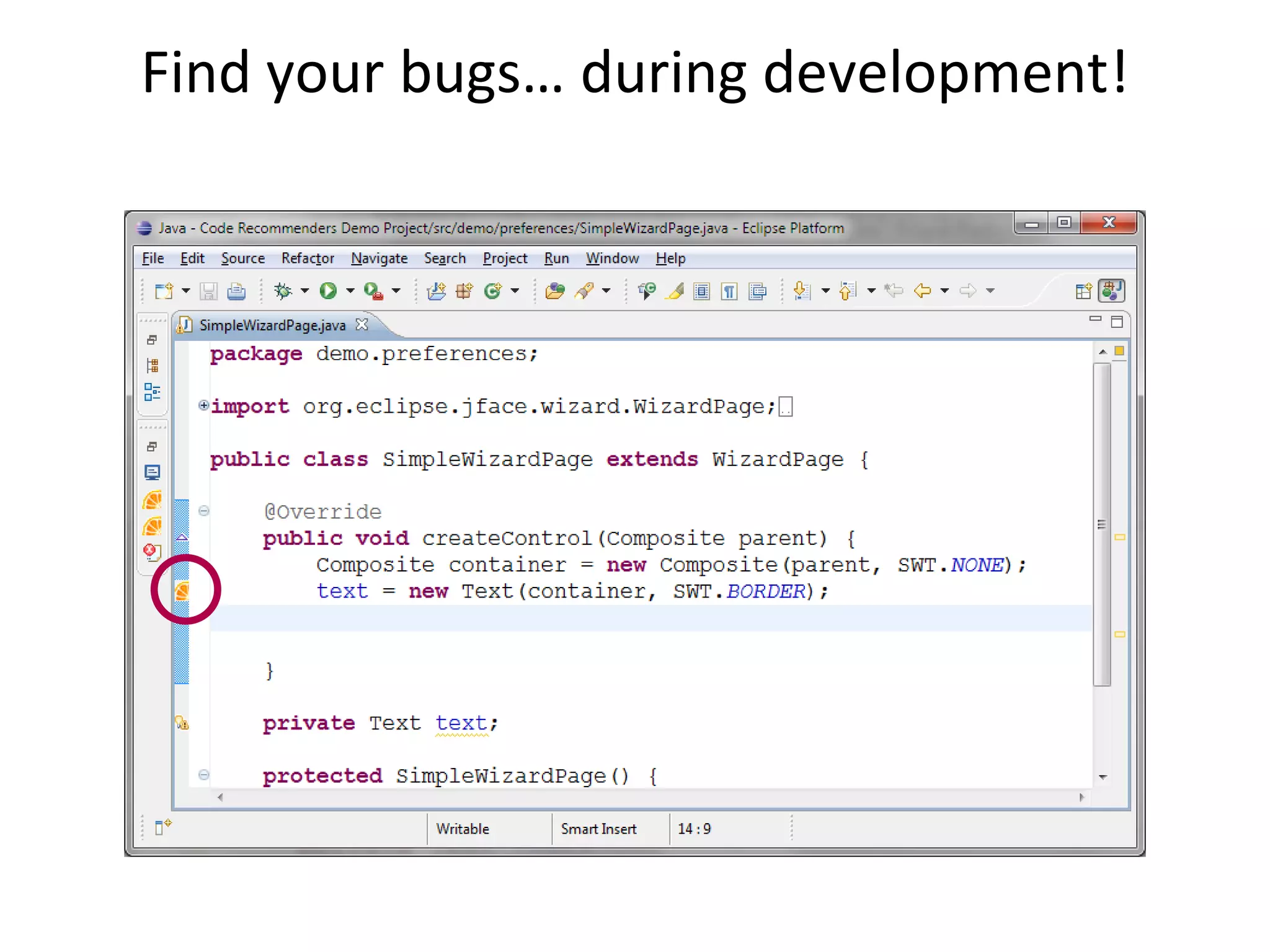The height and width of the screenshot is (952, 1270).
Task: Open the Window menu
Action: (613, 258)
